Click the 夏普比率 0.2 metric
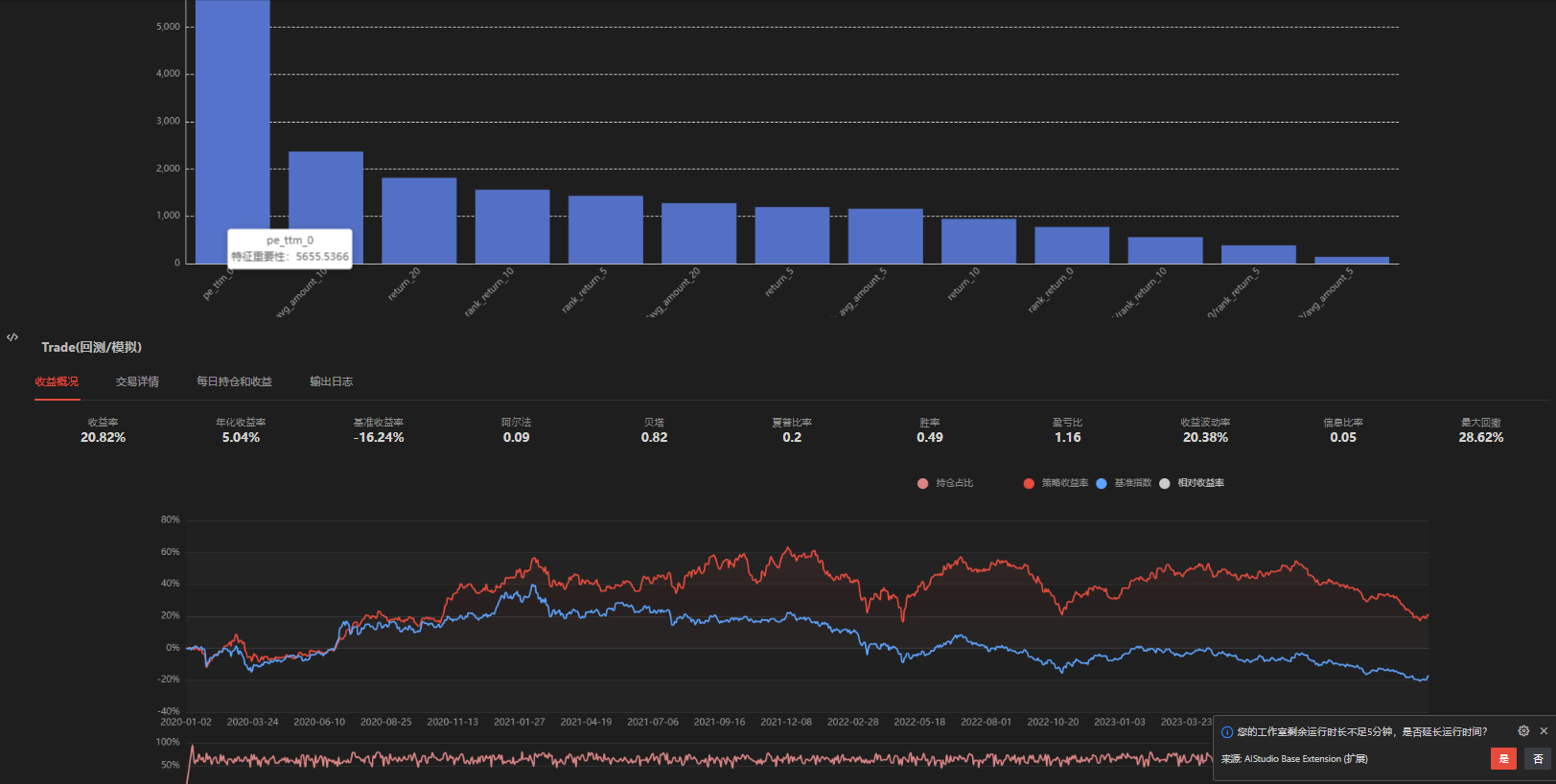Screen dimensions: 1556x784 click(792, 430)
